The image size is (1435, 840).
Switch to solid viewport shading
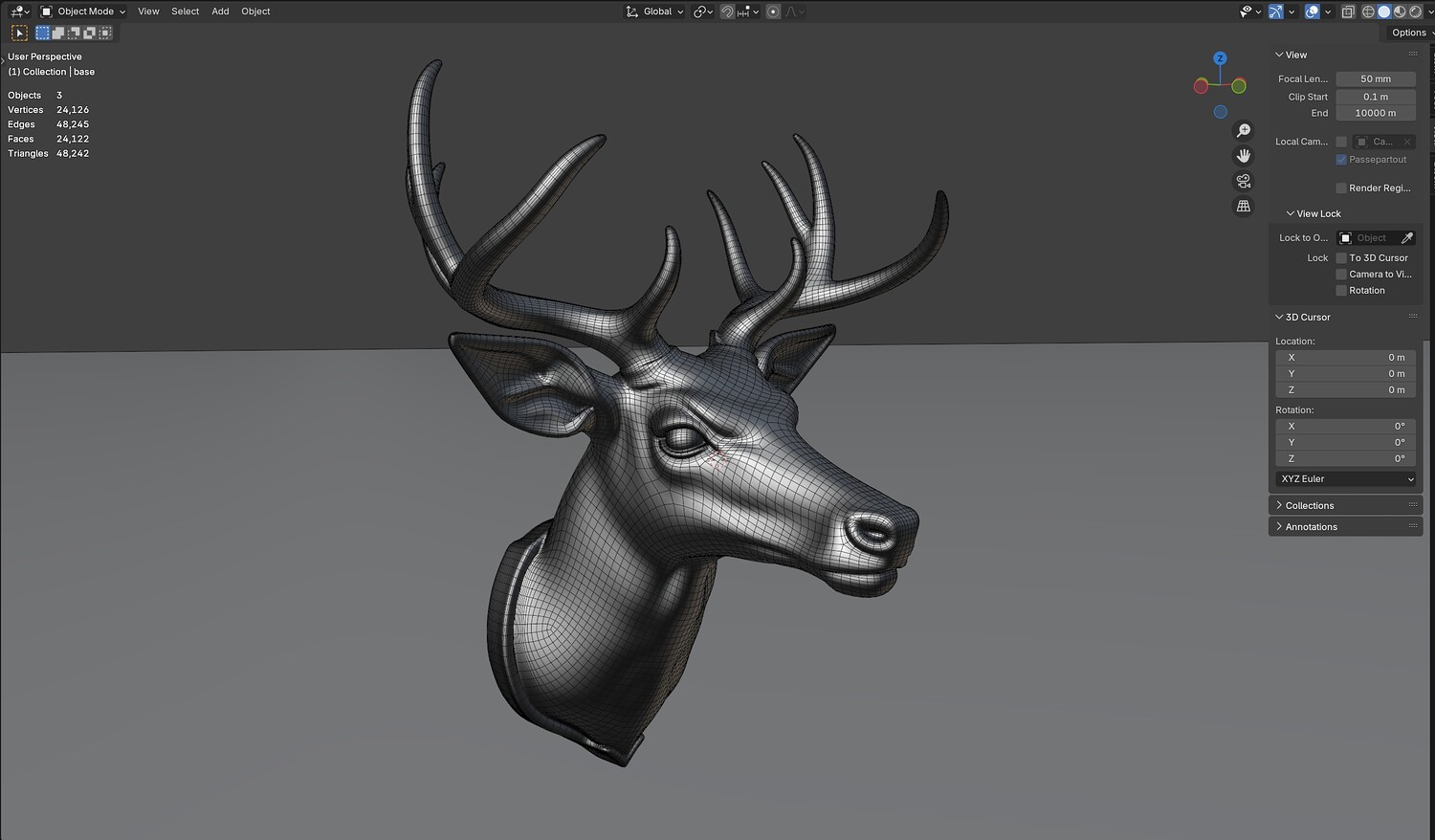click(x=1384, y=11)
